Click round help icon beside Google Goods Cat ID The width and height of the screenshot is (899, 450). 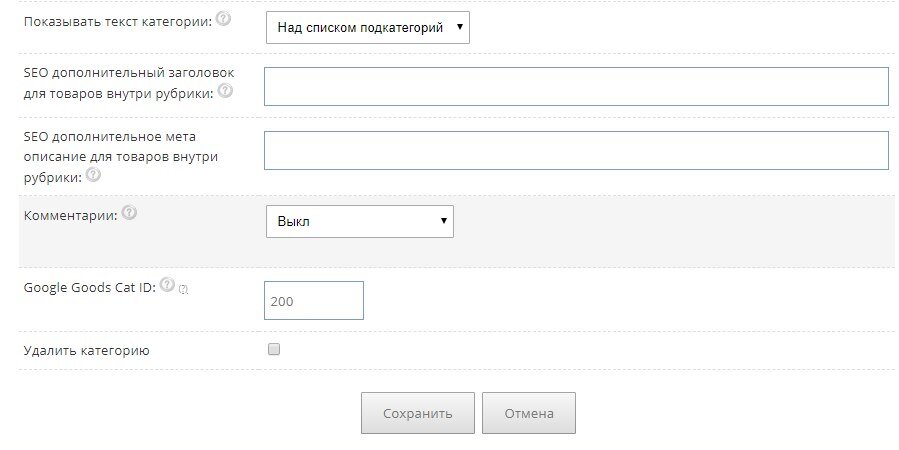tap(167, 285)
